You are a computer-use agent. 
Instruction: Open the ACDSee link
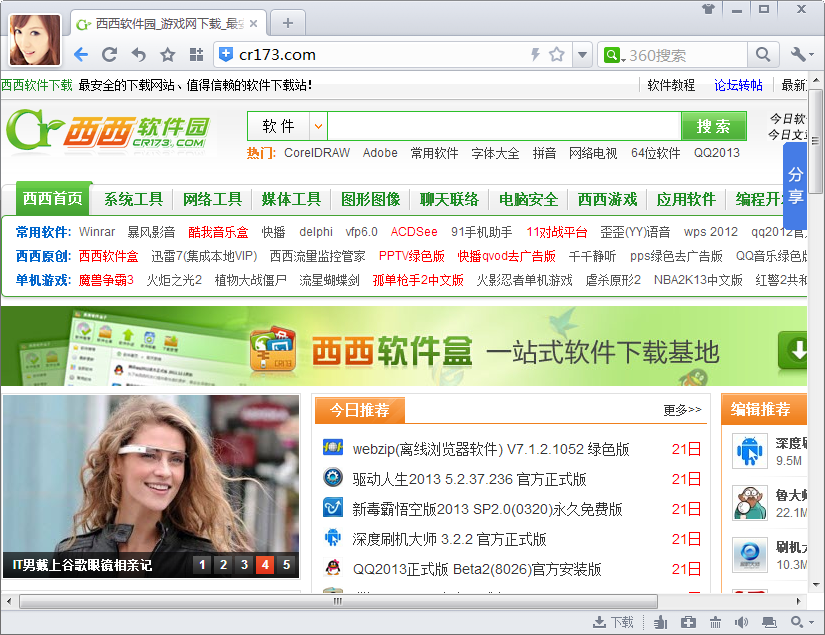414,232
